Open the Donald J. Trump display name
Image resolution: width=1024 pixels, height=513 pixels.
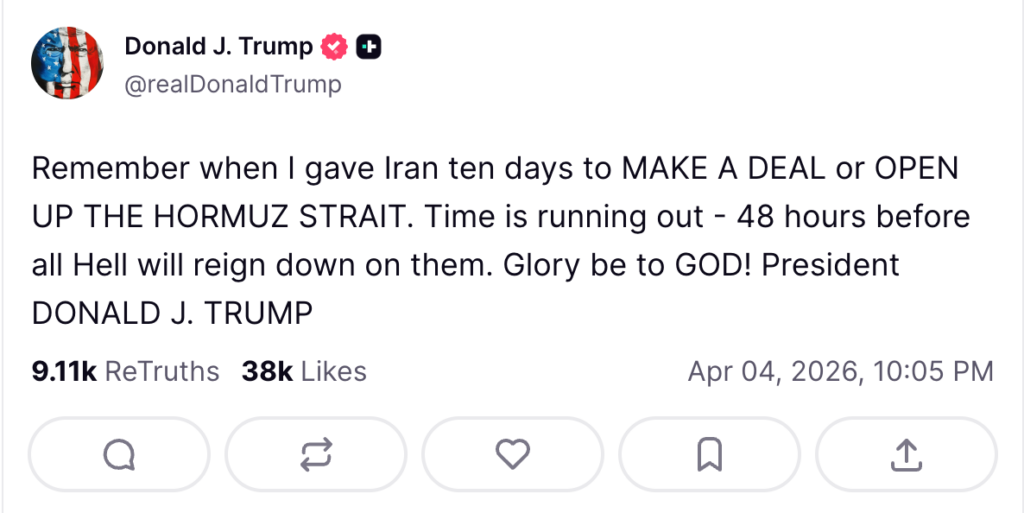(218, 46)
